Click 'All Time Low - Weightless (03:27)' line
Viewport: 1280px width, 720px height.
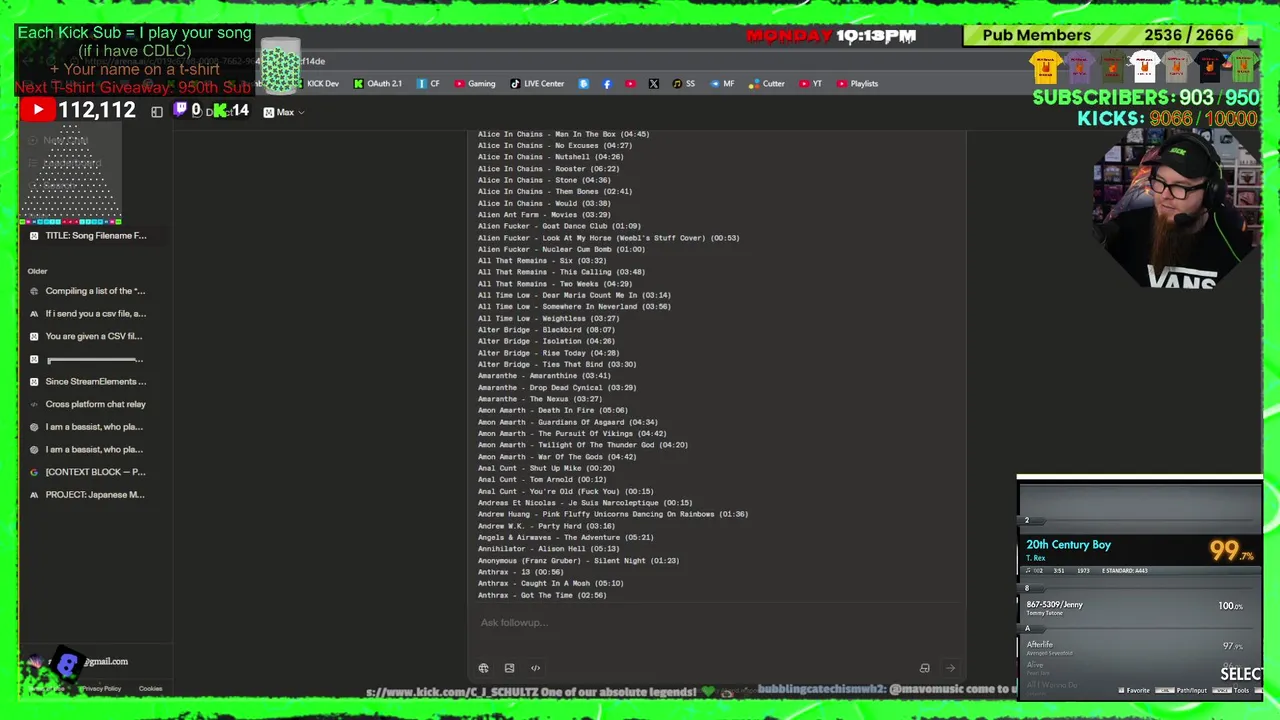(x=548, y=319)
